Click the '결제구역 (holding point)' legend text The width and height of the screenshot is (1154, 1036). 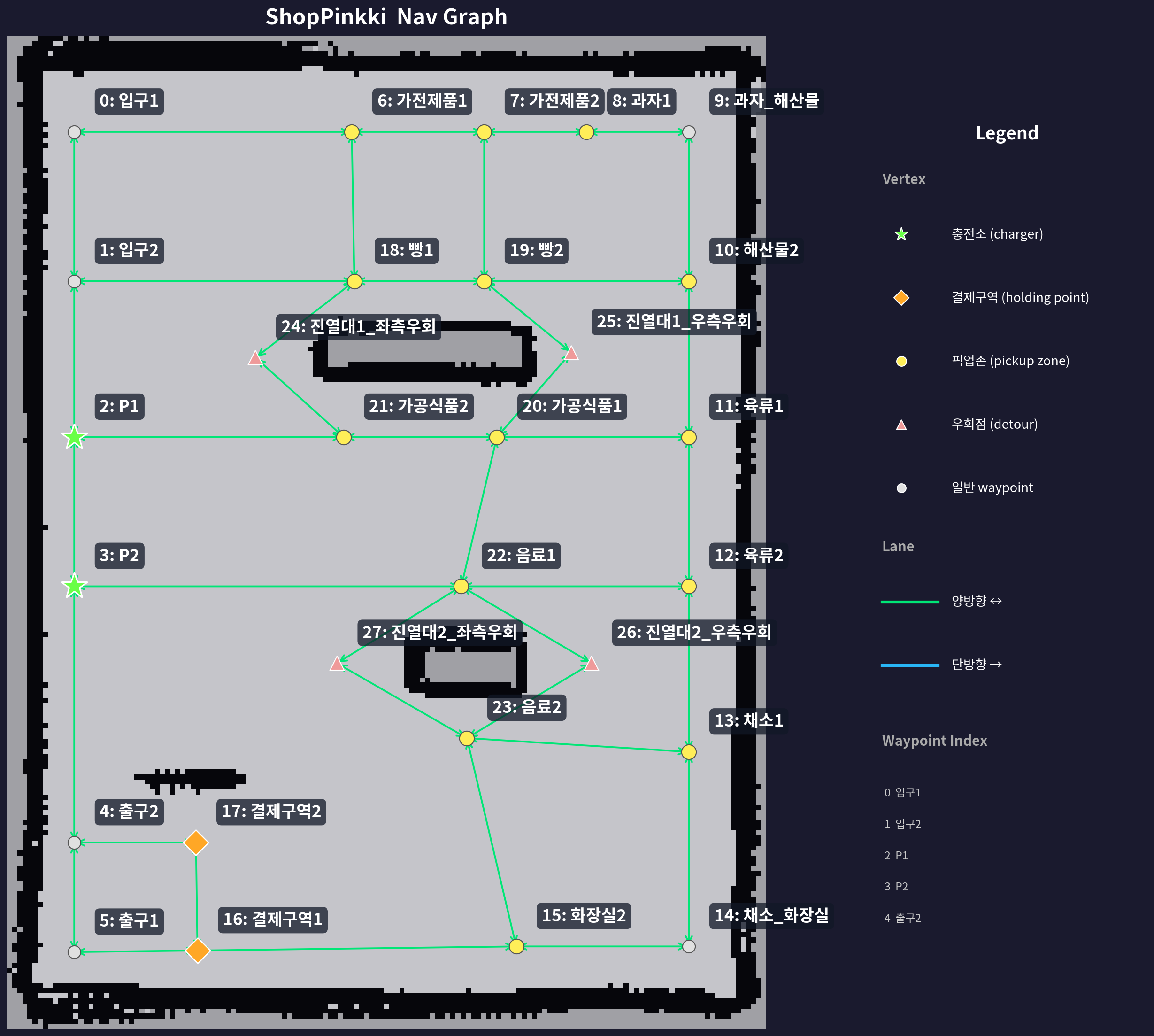pos(1020,298)
